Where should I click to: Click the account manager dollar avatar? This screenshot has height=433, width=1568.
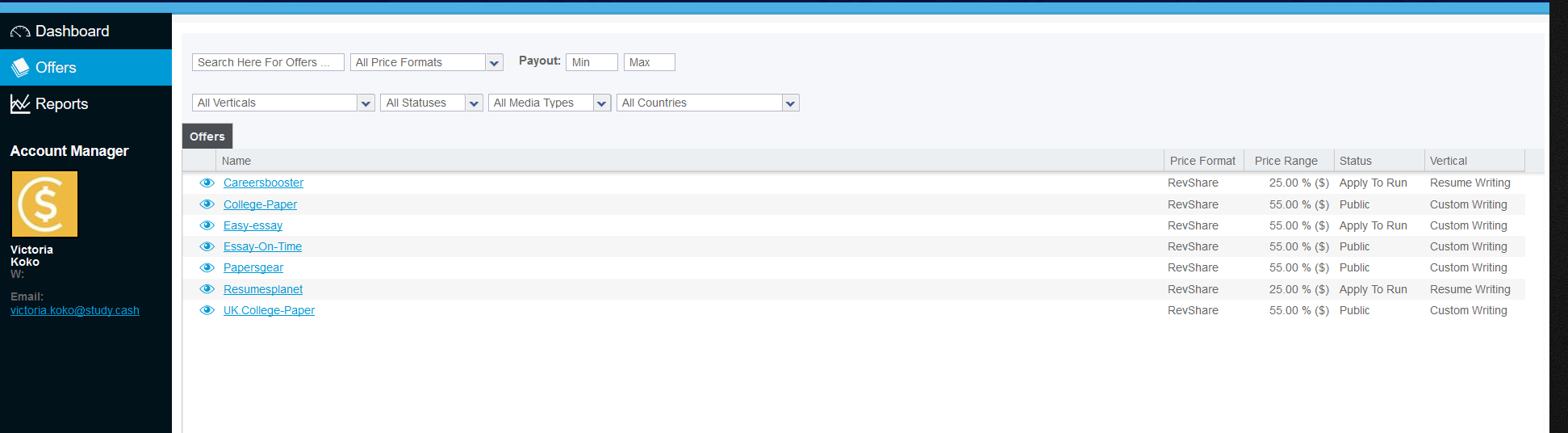44,204
